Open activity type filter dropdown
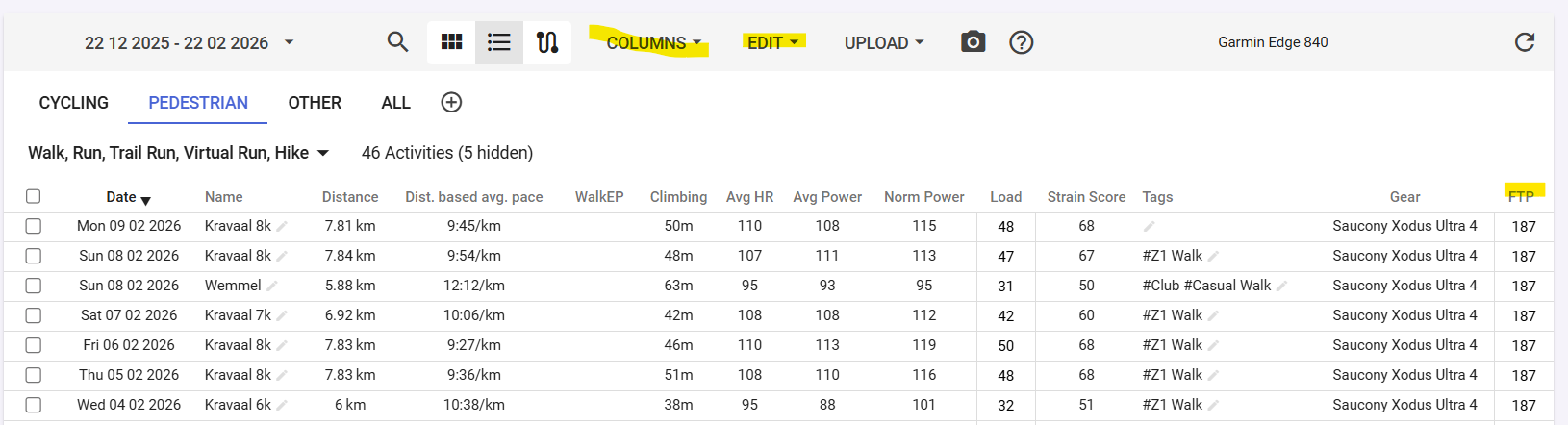 [x=323, y=153]
